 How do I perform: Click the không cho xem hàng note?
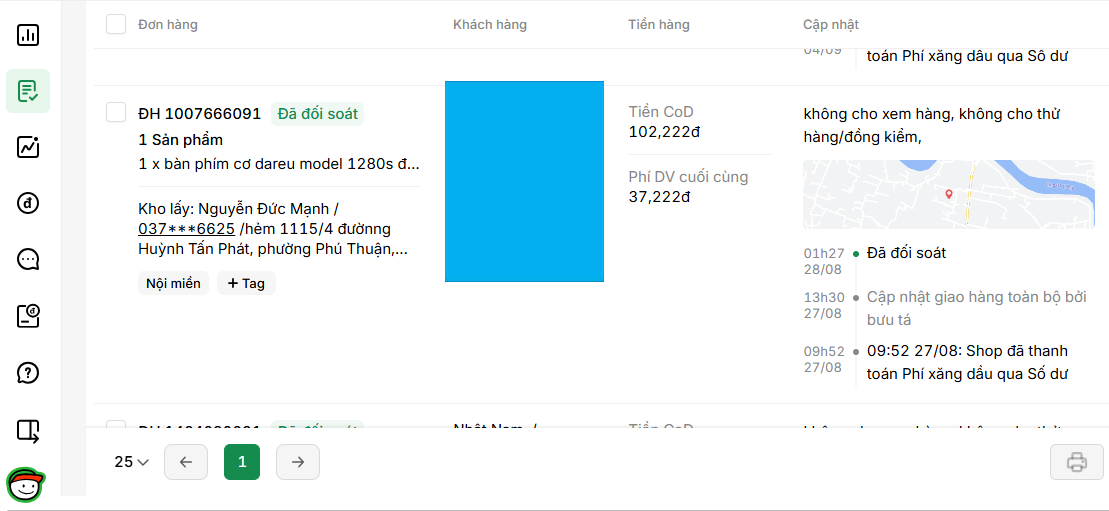[931, 125]
